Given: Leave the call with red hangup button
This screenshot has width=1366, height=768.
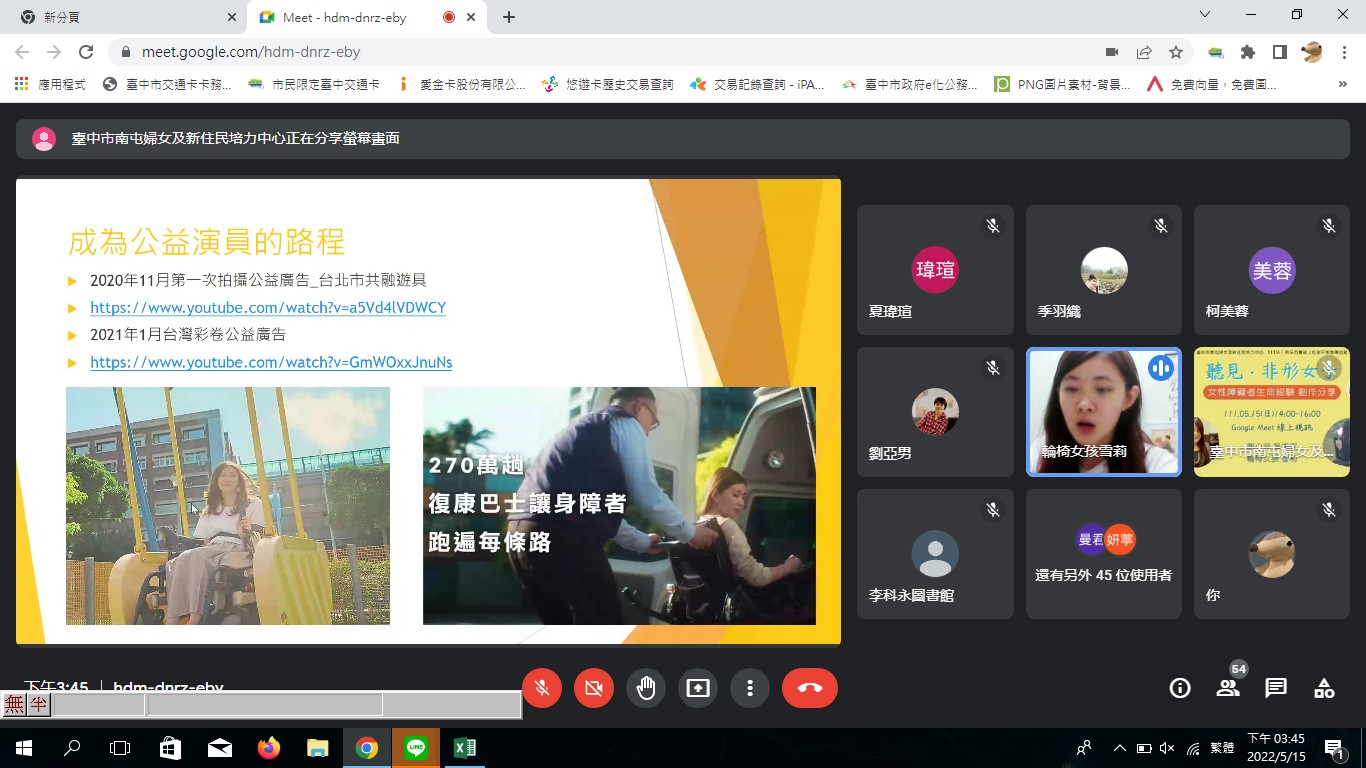Looking at the screenshot, I should [x=809, y=688].
